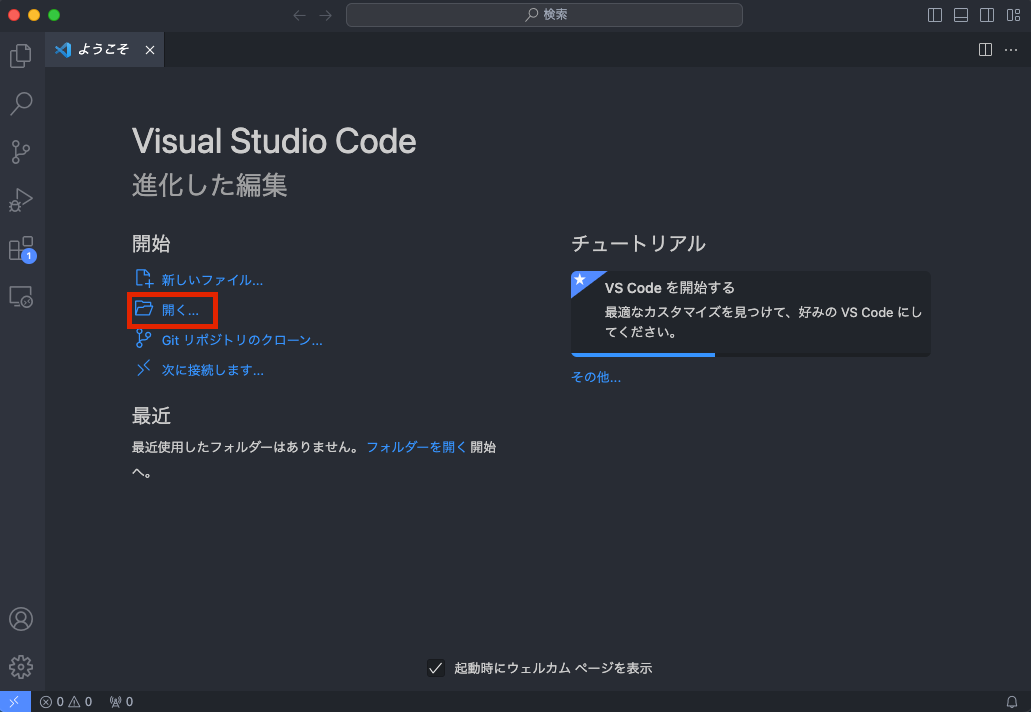
Task: Click the notifications bell in status bar
Action: click(x=1011, y=702)
